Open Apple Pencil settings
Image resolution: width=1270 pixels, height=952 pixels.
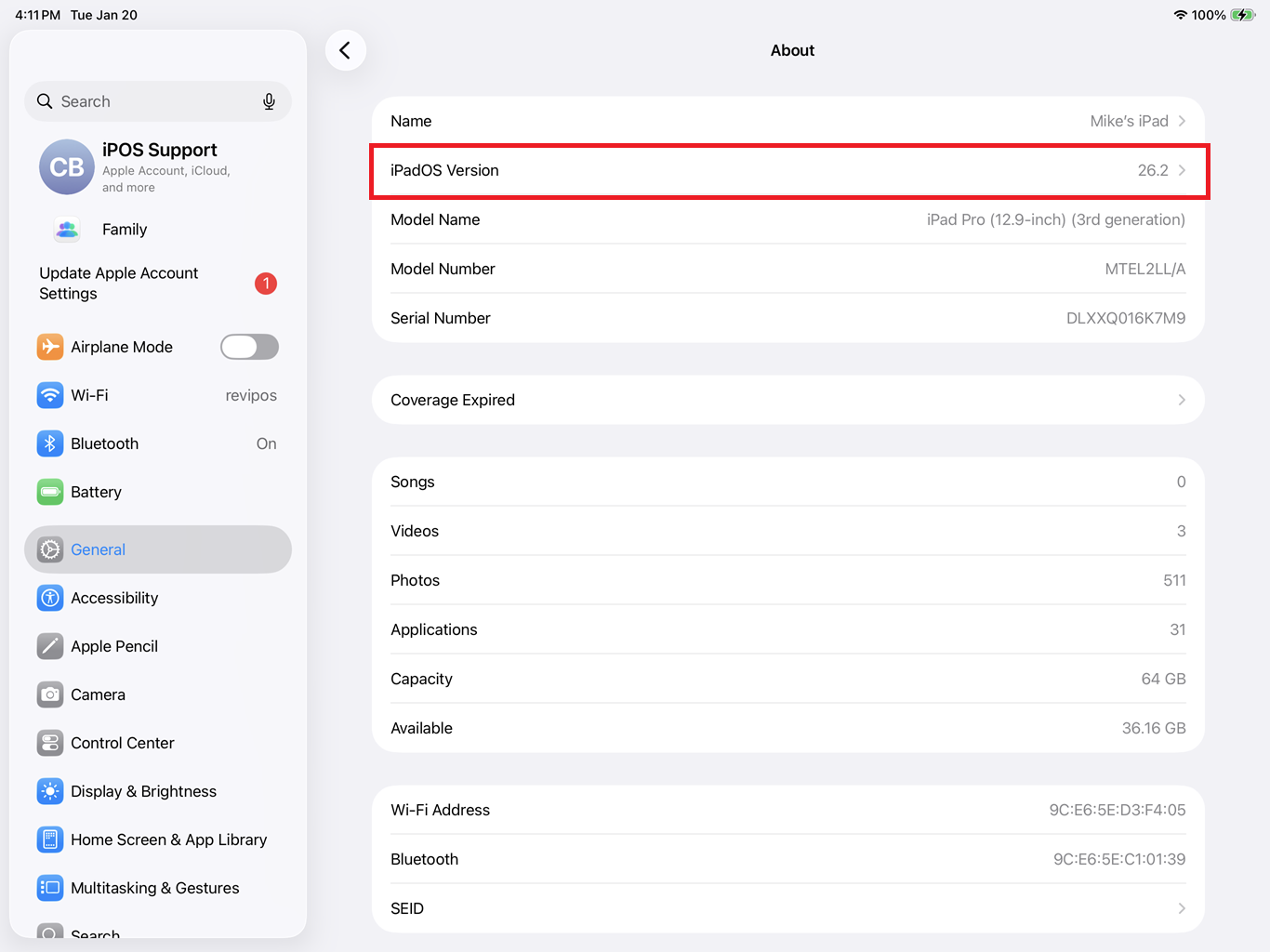(x=158, y=646)
